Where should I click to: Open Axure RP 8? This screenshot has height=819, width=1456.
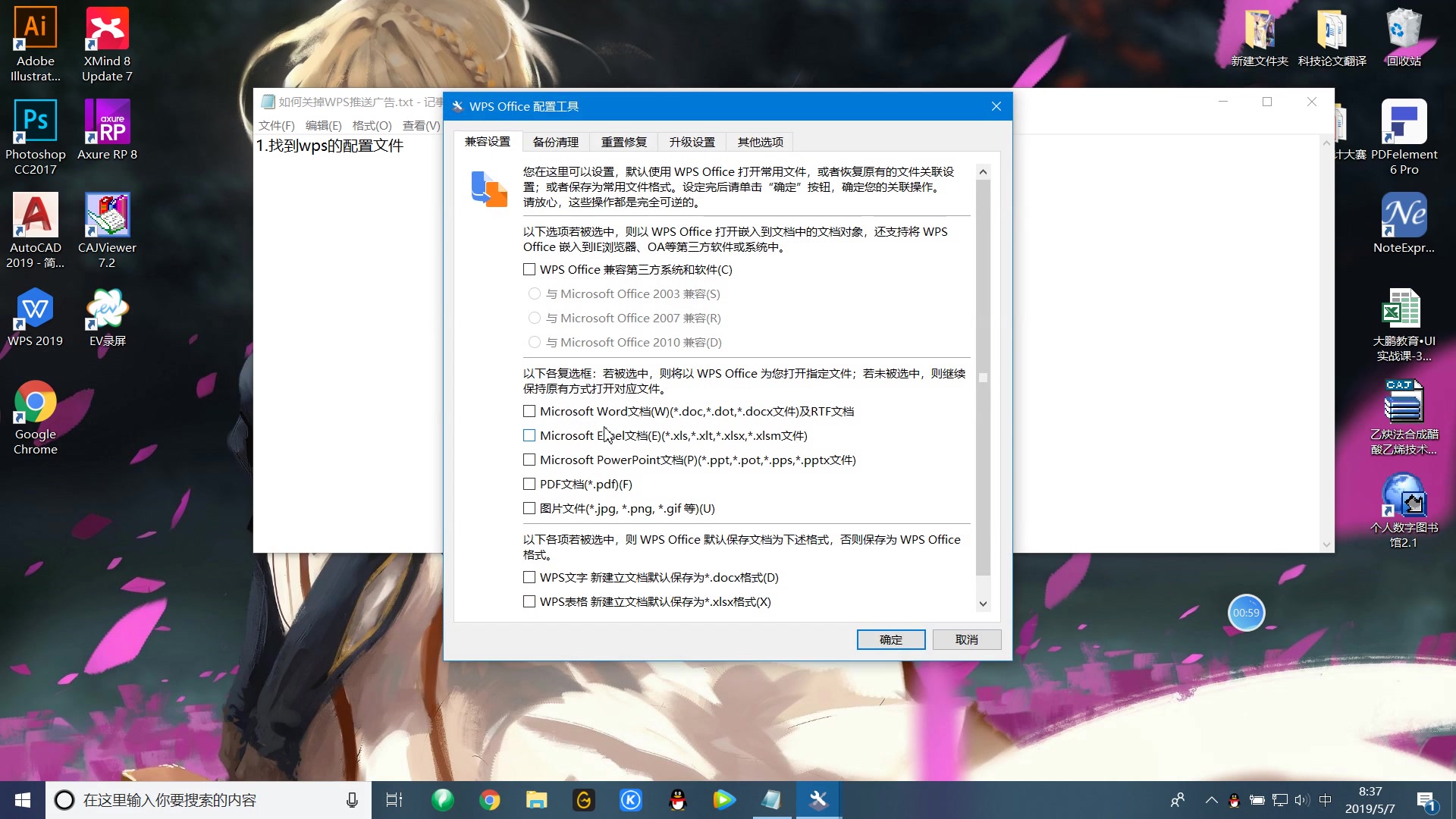[x=107, y=121]
